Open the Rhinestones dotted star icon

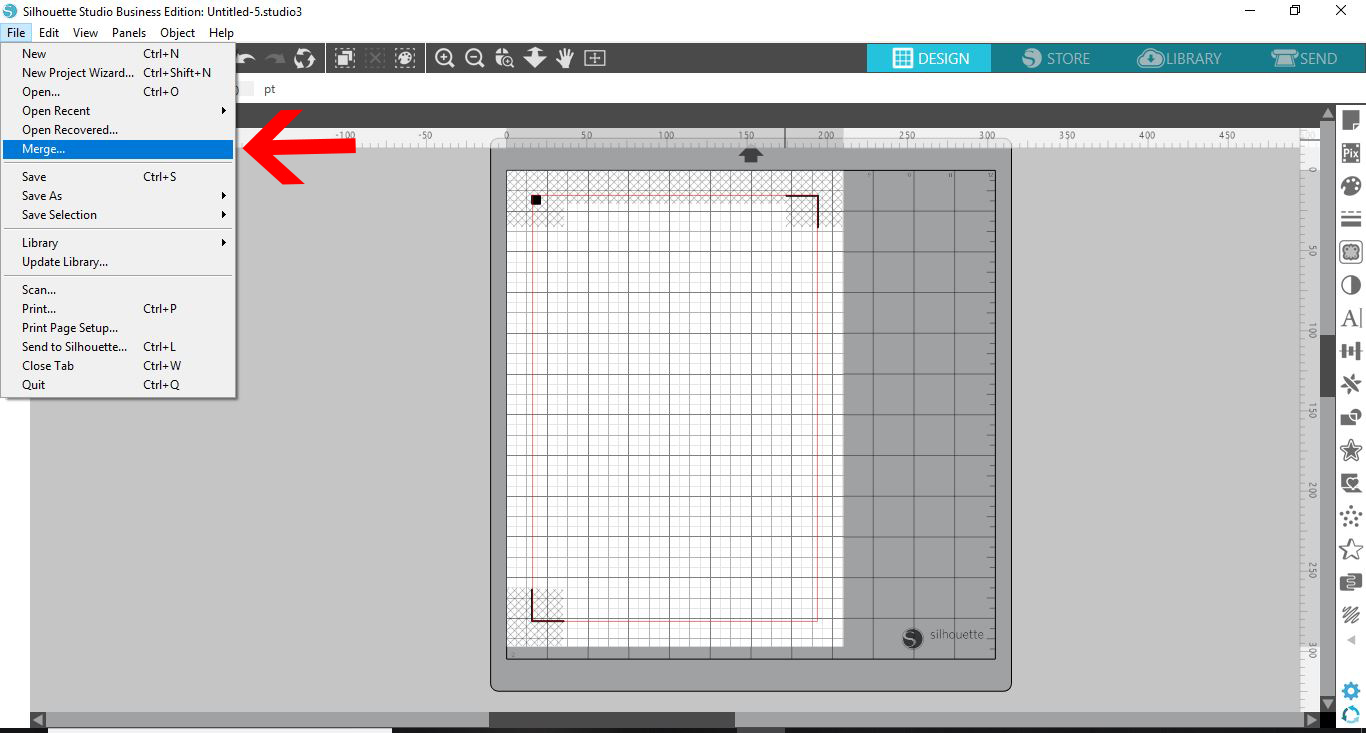1351,516
